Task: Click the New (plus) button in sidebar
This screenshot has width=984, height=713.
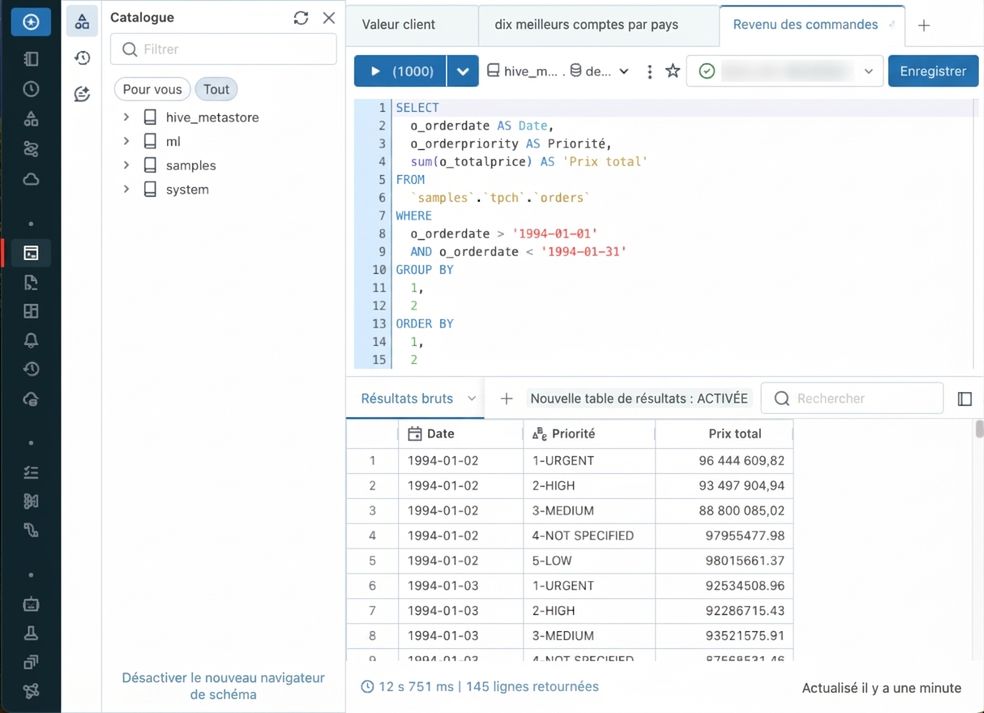Action: click(31, 22)
